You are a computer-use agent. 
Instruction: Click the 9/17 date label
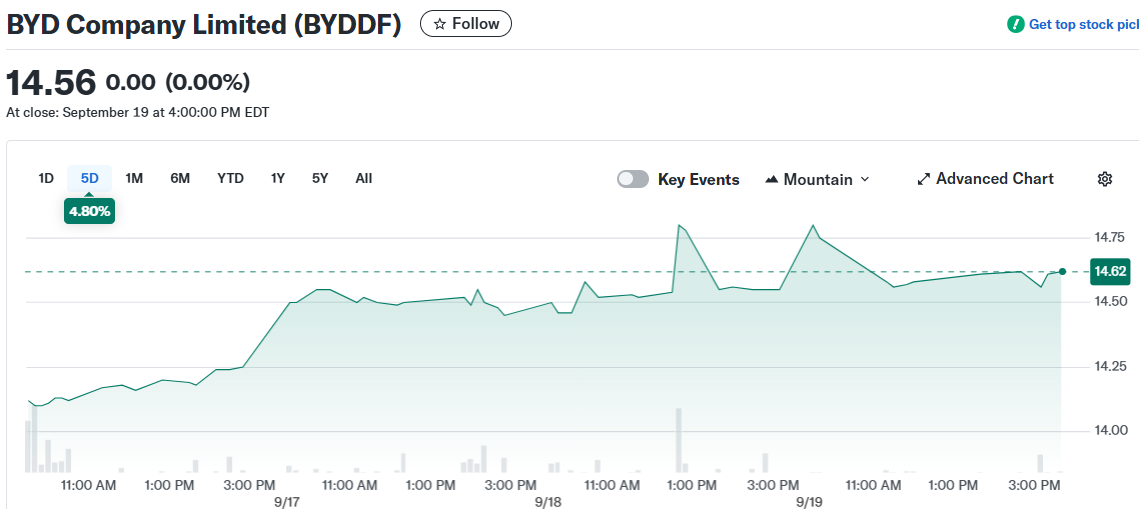click(287, 502)
